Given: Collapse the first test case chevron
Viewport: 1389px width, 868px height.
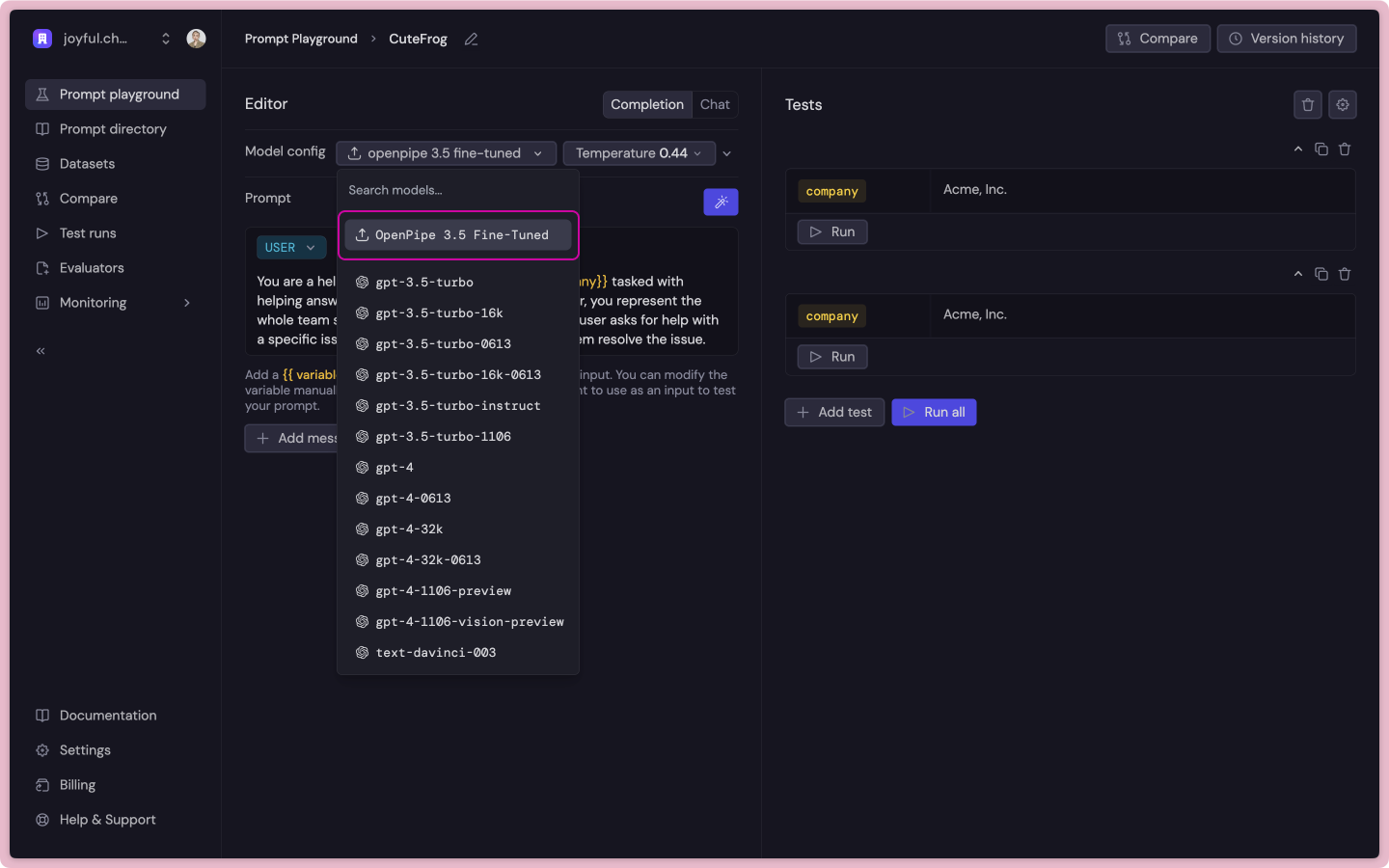Looking at the screenshot, I should 1298,149.
